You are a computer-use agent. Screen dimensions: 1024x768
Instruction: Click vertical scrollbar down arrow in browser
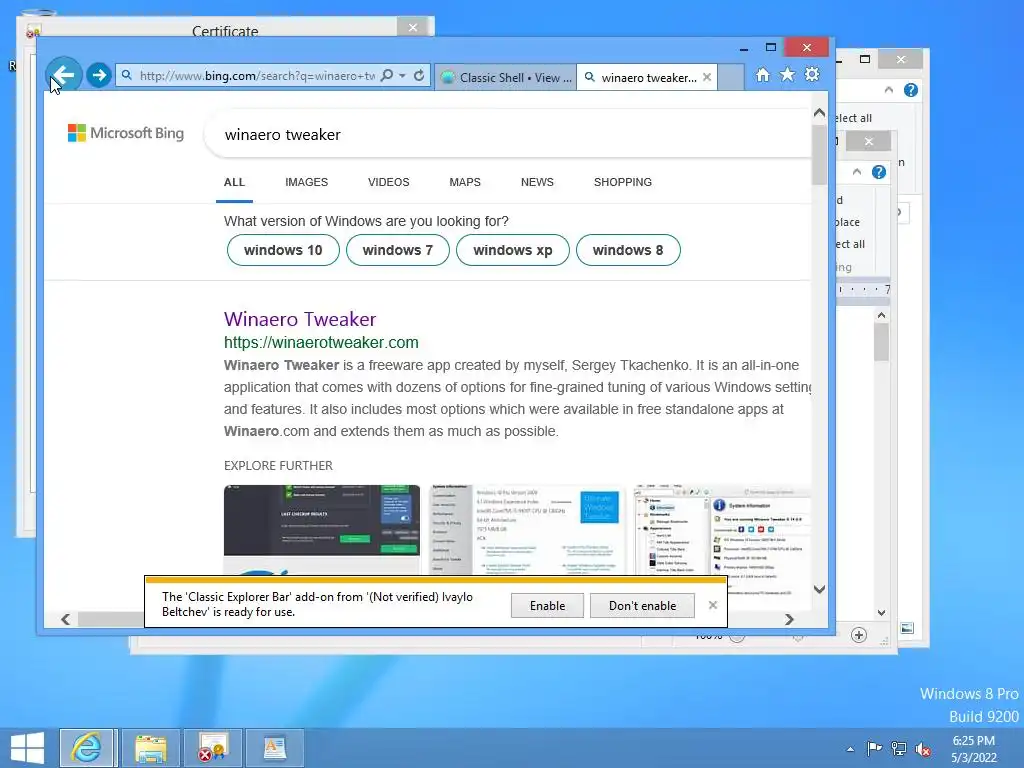coord(820,589)
